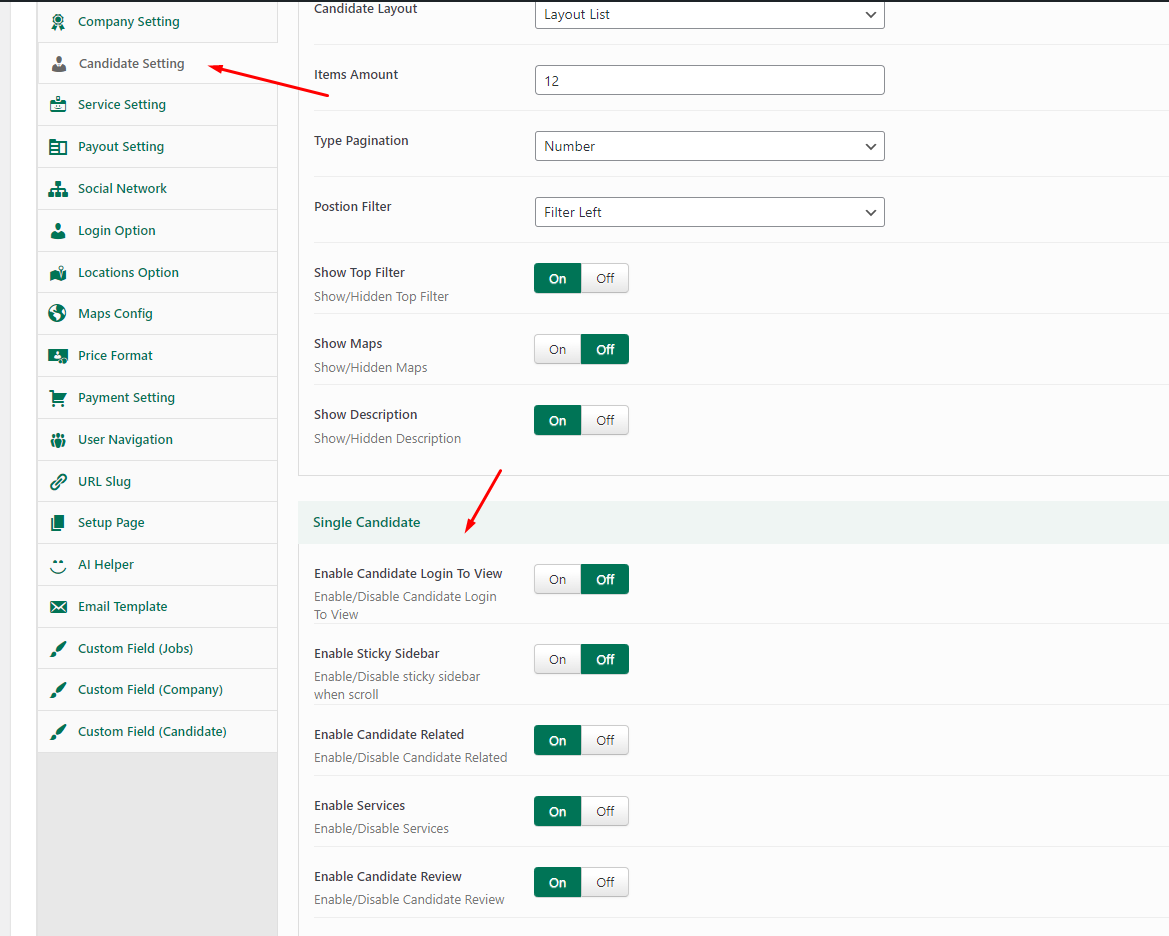The image size is (1169, 936).
Task: Switch to the Payout Setting tab
Action: point(121,147)
